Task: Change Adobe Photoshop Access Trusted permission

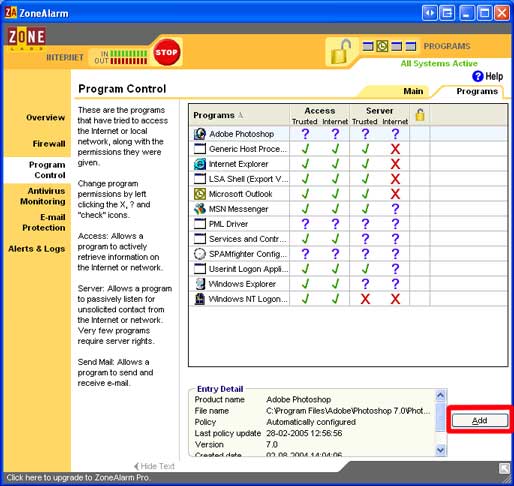Action: pyautogui.click(x=305, y=134)
